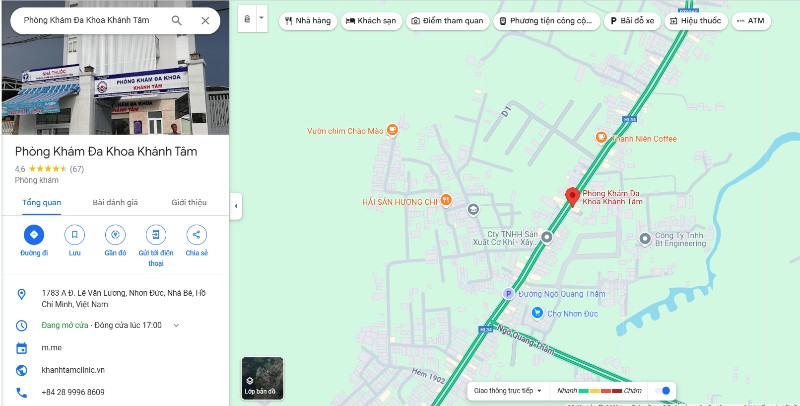Select the Phương tiện công cộng chip

pos(546,21)
